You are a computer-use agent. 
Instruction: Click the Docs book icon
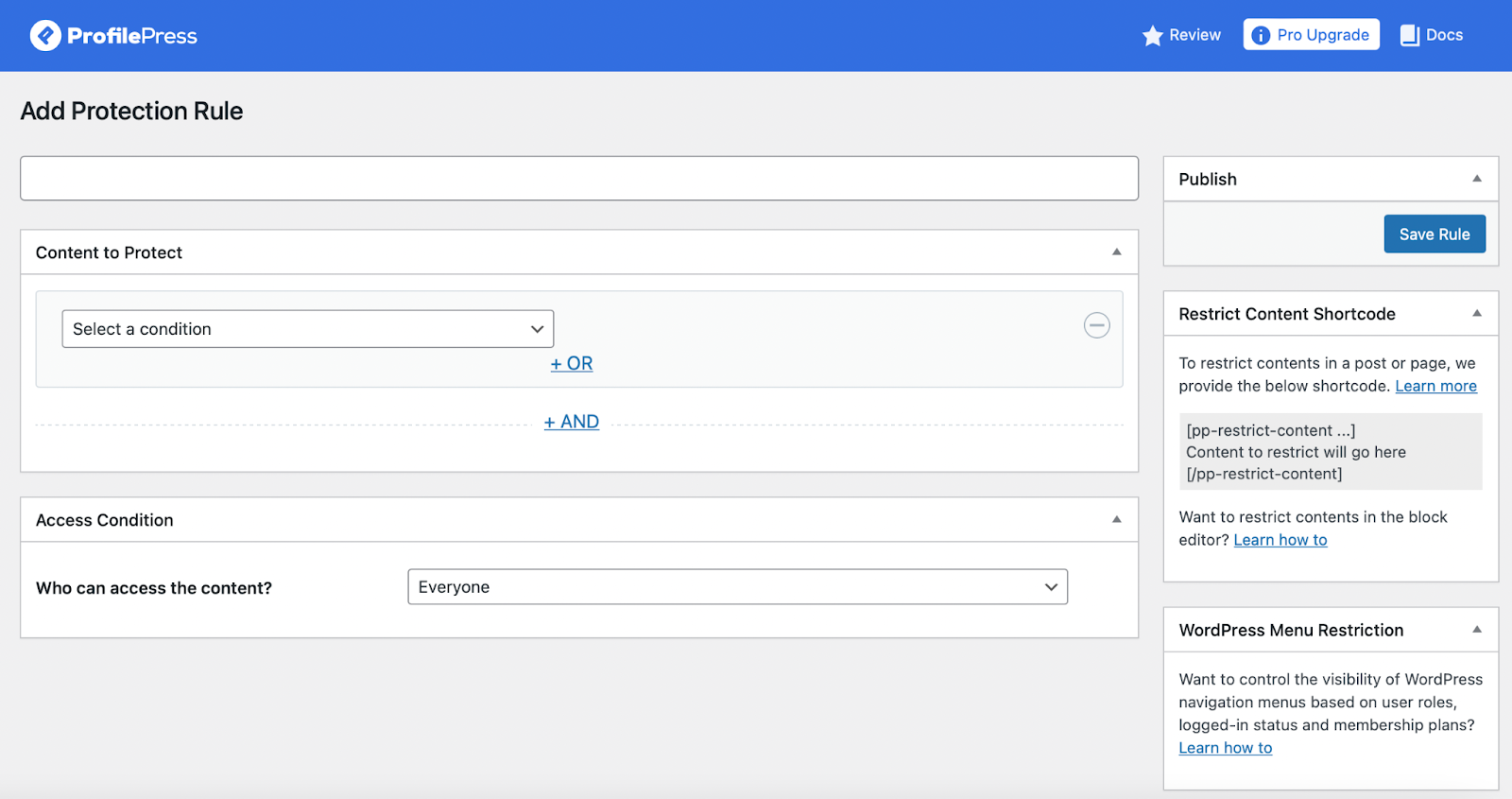(1409, 36)
